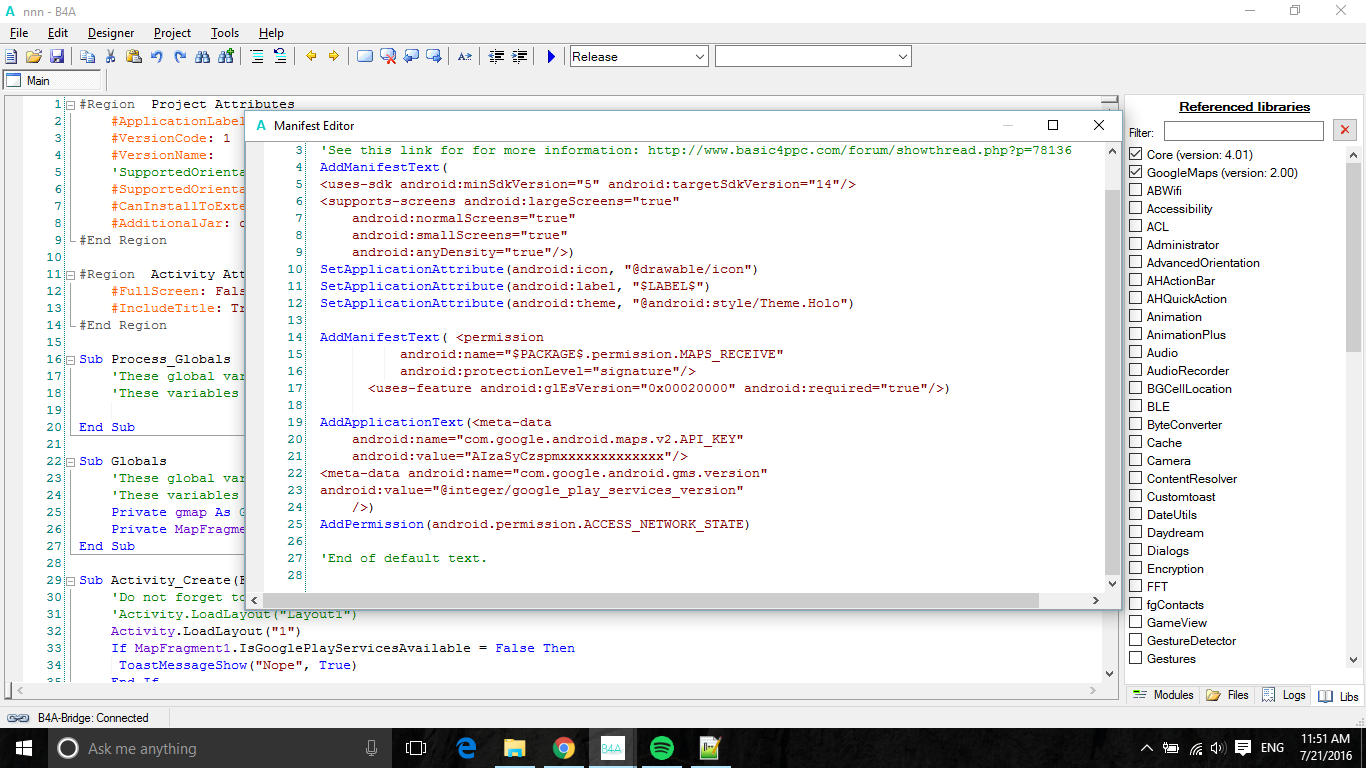Open the Tools menu

coord(225,33)
